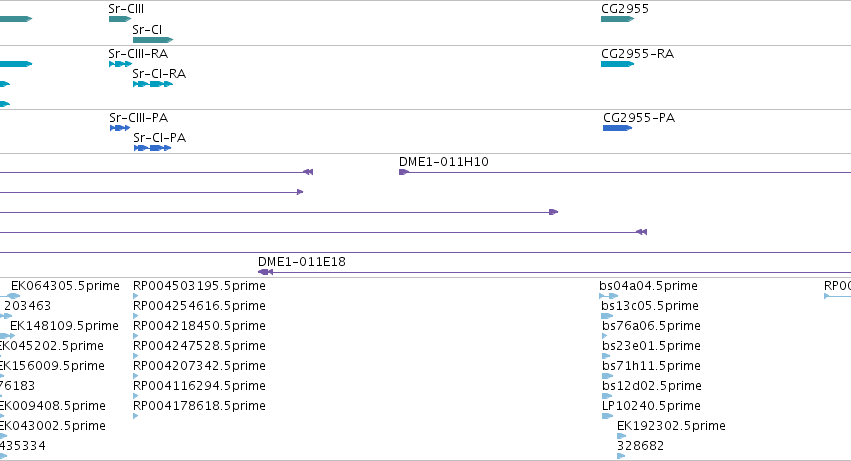This screenshot has width=851, height=461.
Task: Click the bs04a04.5prime label
Action: click(x=649, y=286)
